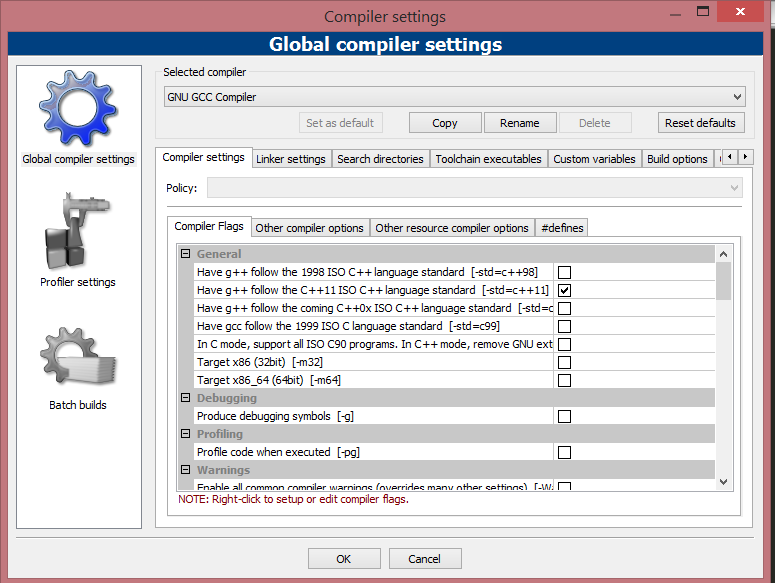Collapse the Profiling section
776x586 pixels.
(x=186, y=434)
